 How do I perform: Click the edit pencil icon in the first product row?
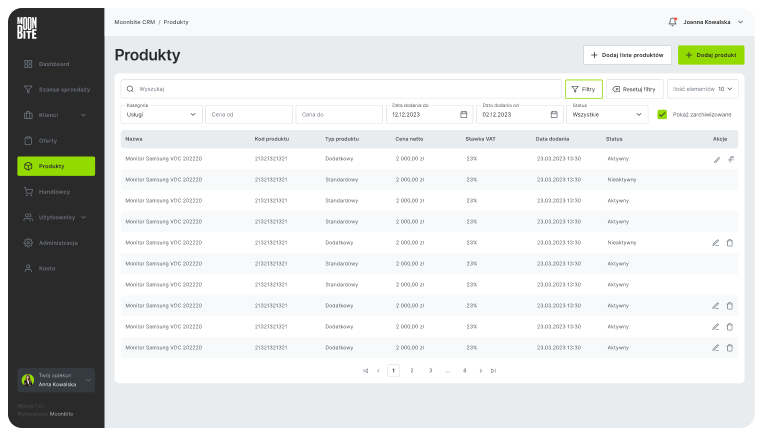click(716, 159)
